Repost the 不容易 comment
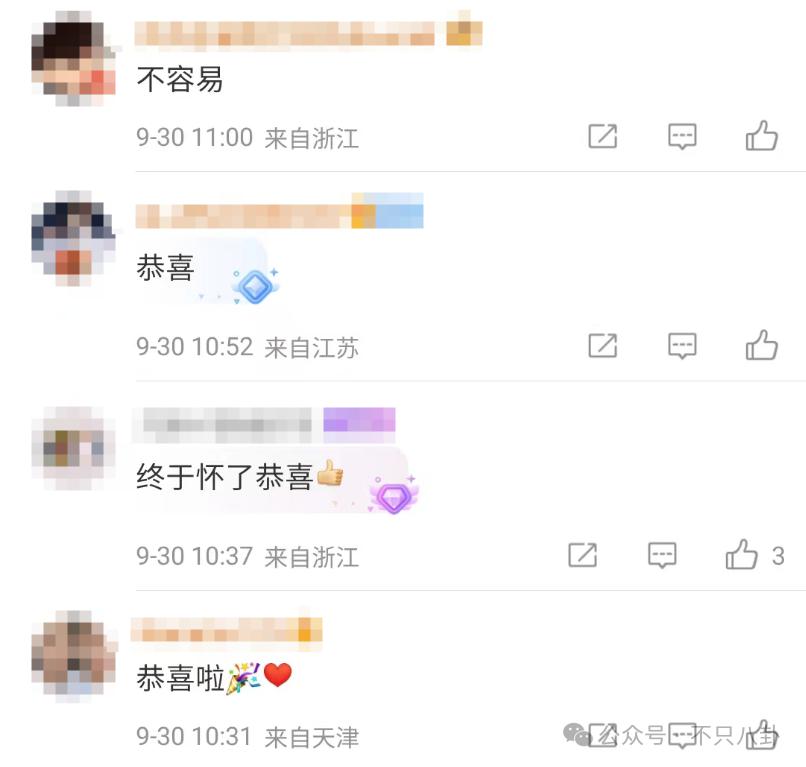Screen dimensions: 806x767 tap(602, 137)
